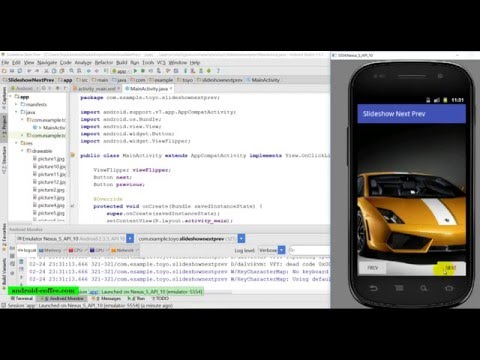Click the navigate Back arrow icon

[x=89, y=71]
